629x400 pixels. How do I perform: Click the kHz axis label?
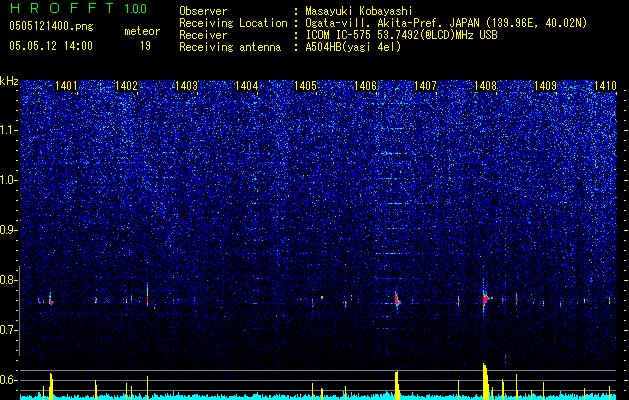pyautogui.click(x=9, y=81)
